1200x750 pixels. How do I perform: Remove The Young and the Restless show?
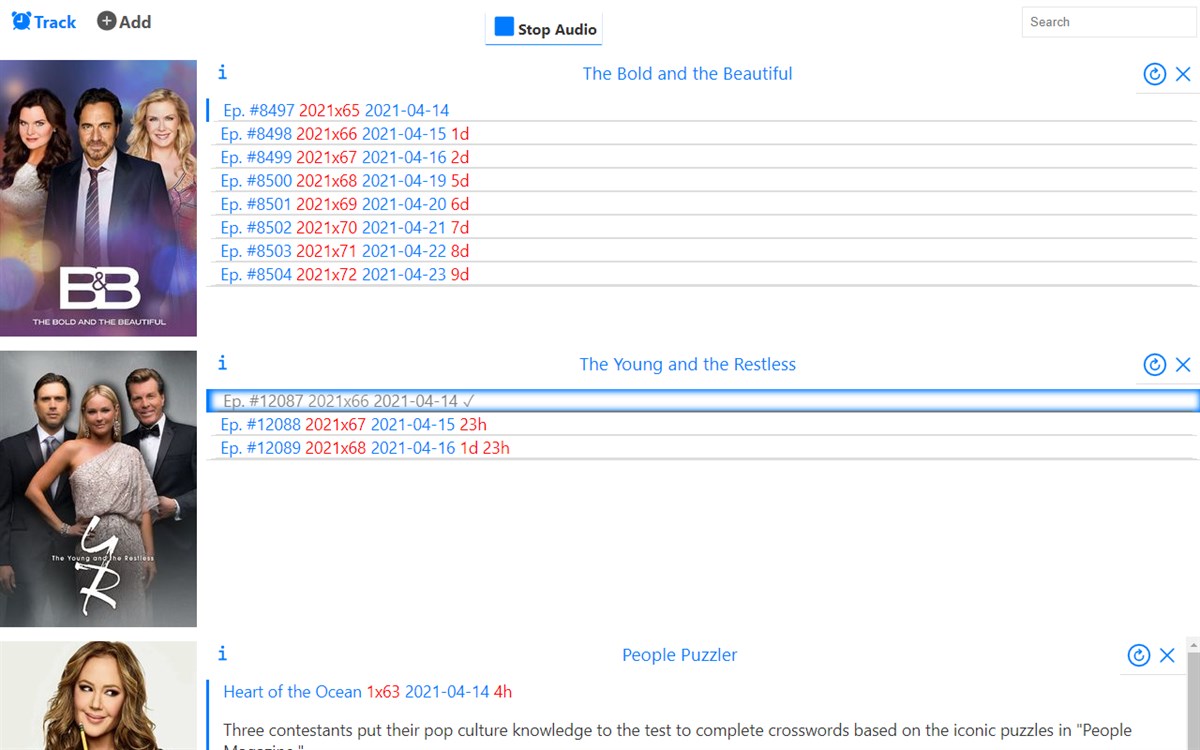point(1183,365)
